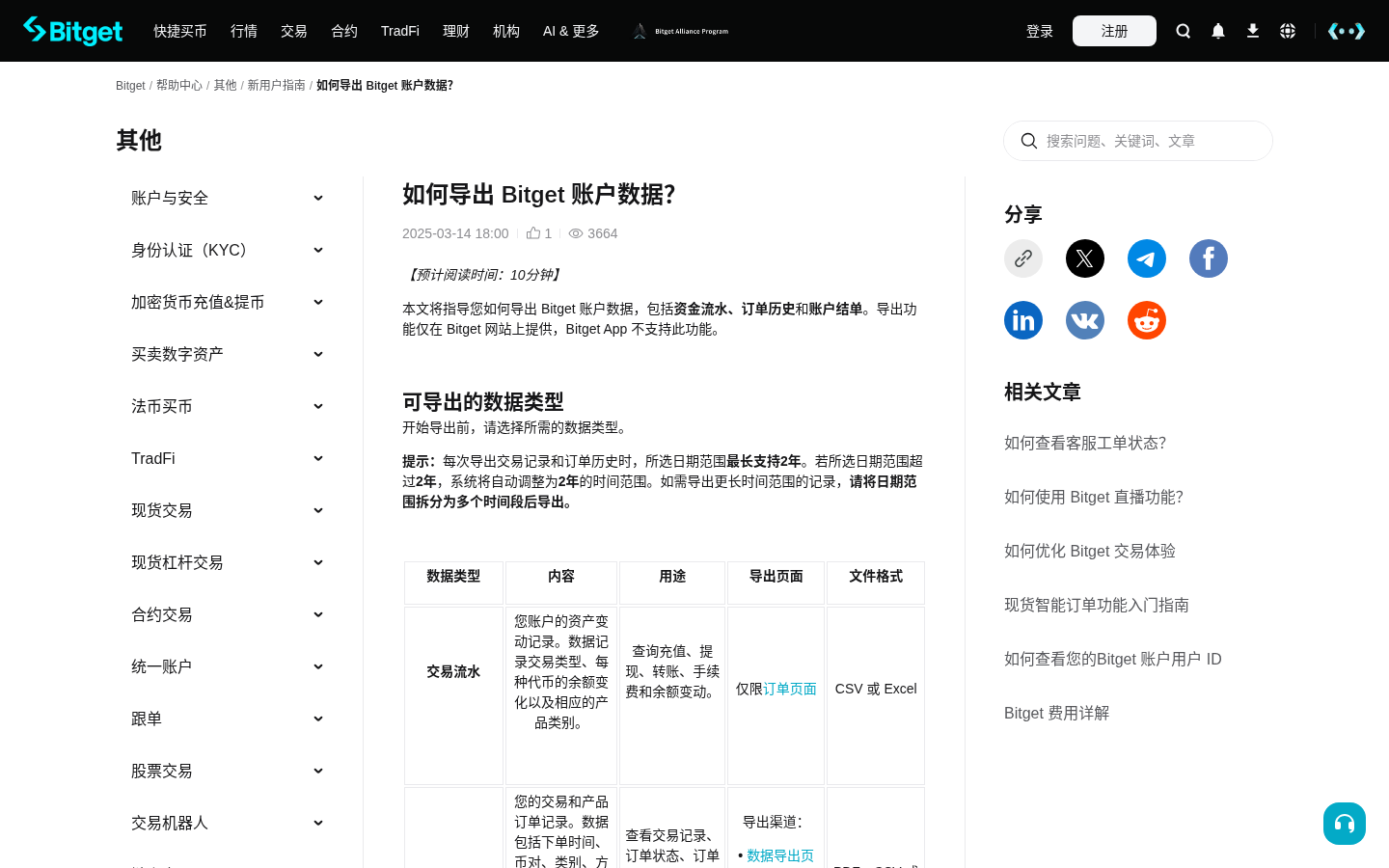Share article on VK
This screenshot has height=868, width=1389.
pos(1085,320)
